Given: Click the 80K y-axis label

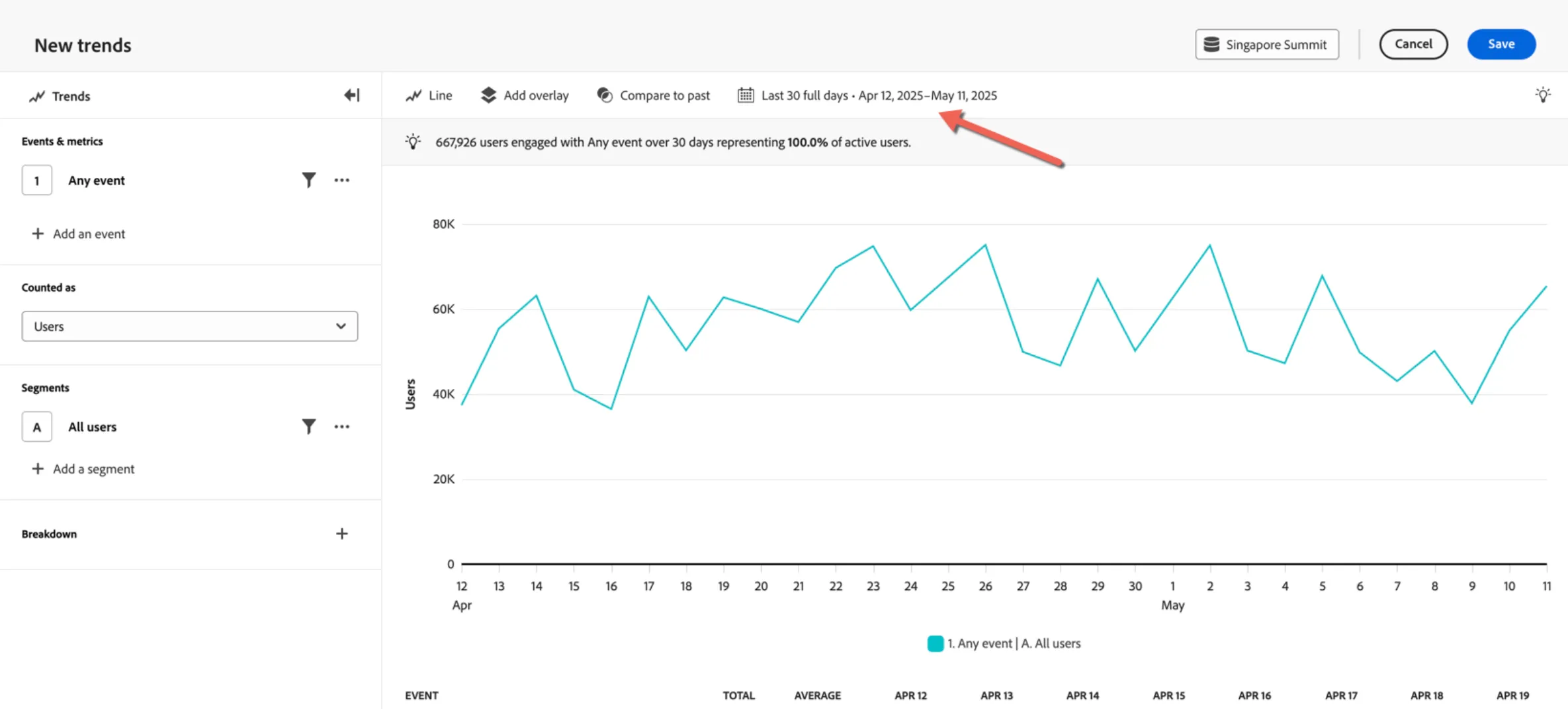Looking at the screenshot, I should pyautogui.click(x=443, y=224).
